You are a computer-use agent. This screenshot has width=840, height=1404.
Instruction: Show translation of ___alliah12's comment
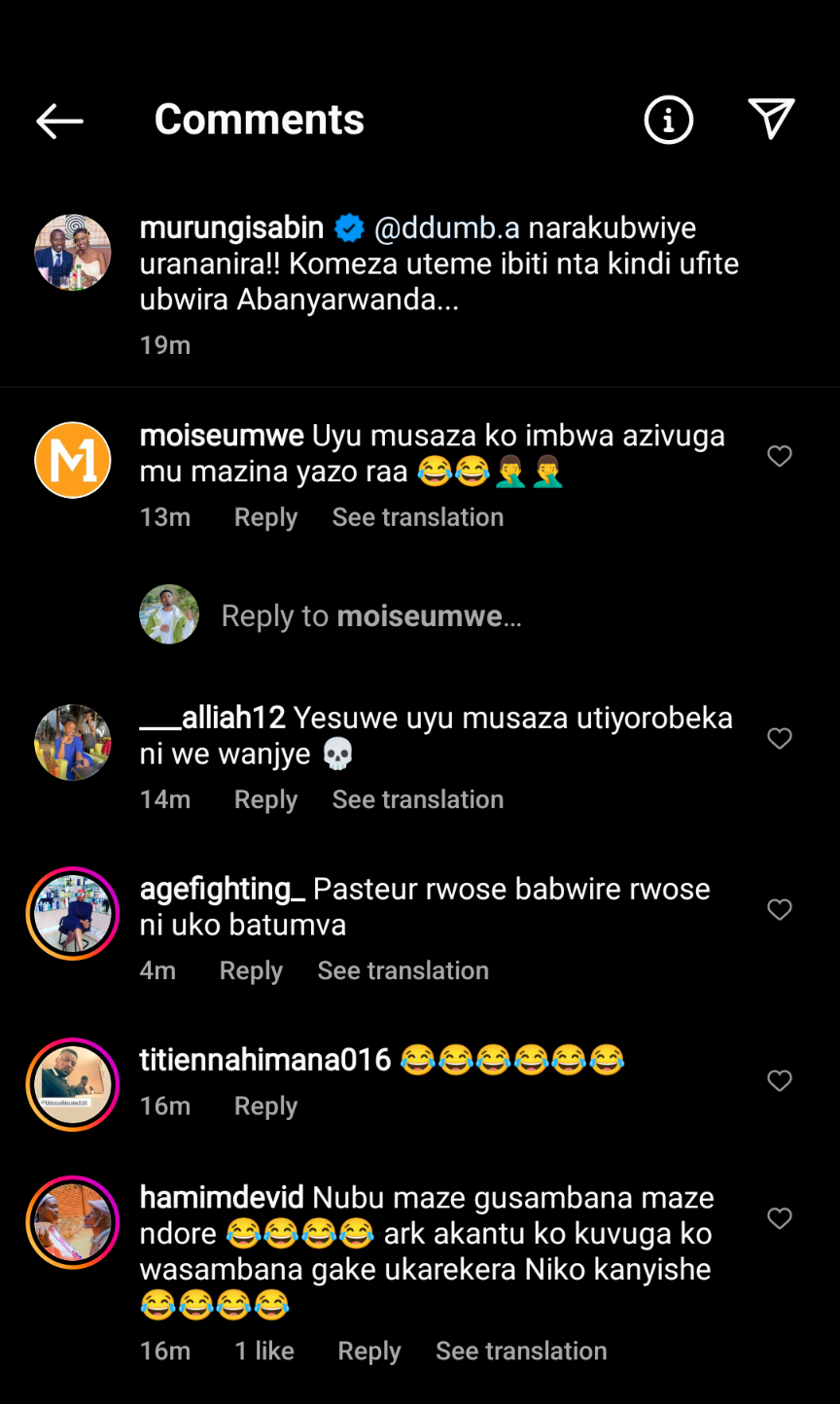[x=418, y=799]
